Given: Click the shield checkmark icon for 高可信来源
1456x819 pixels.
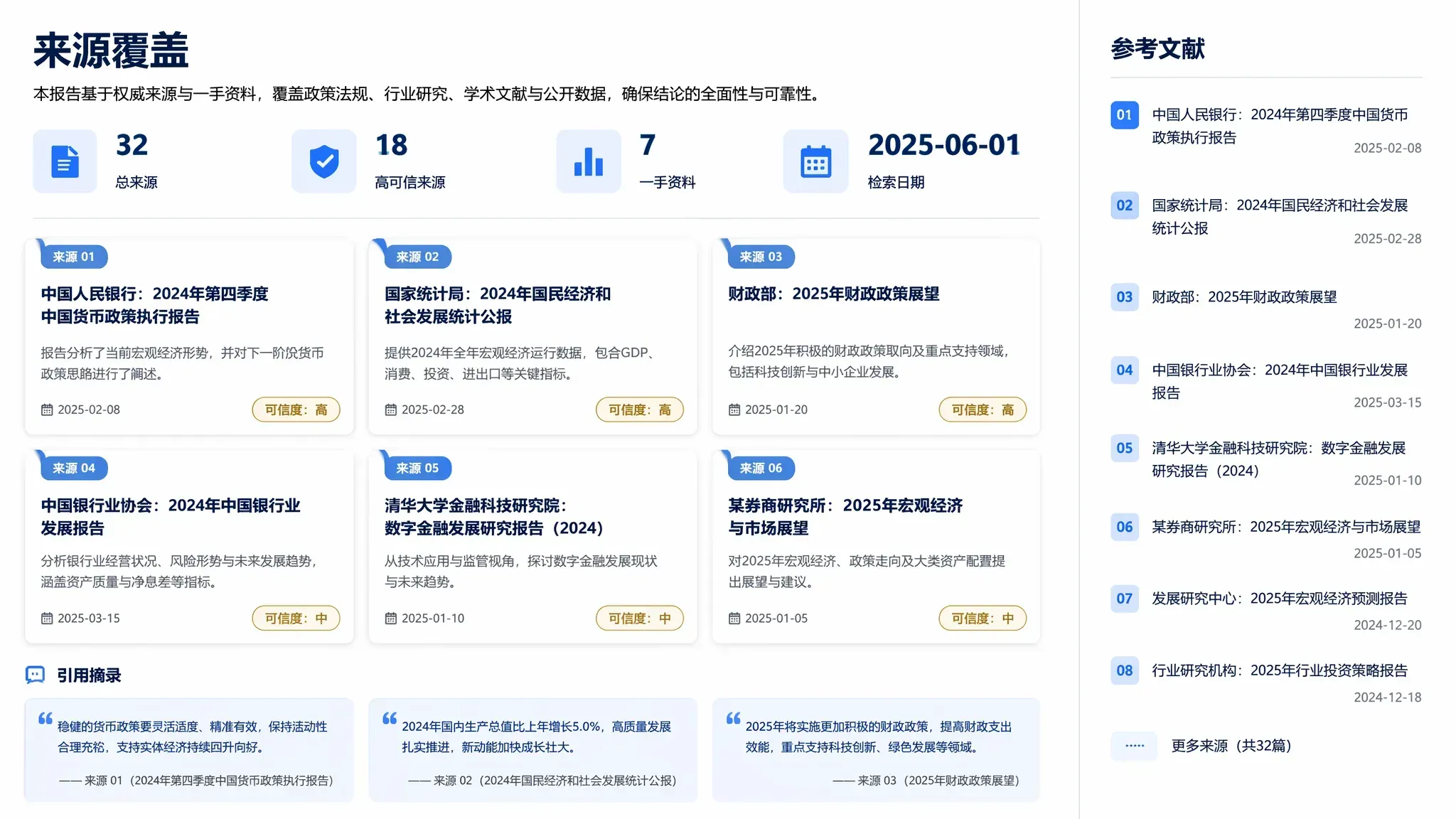Looking at the screenshot, I should click(x=323, y=161).
